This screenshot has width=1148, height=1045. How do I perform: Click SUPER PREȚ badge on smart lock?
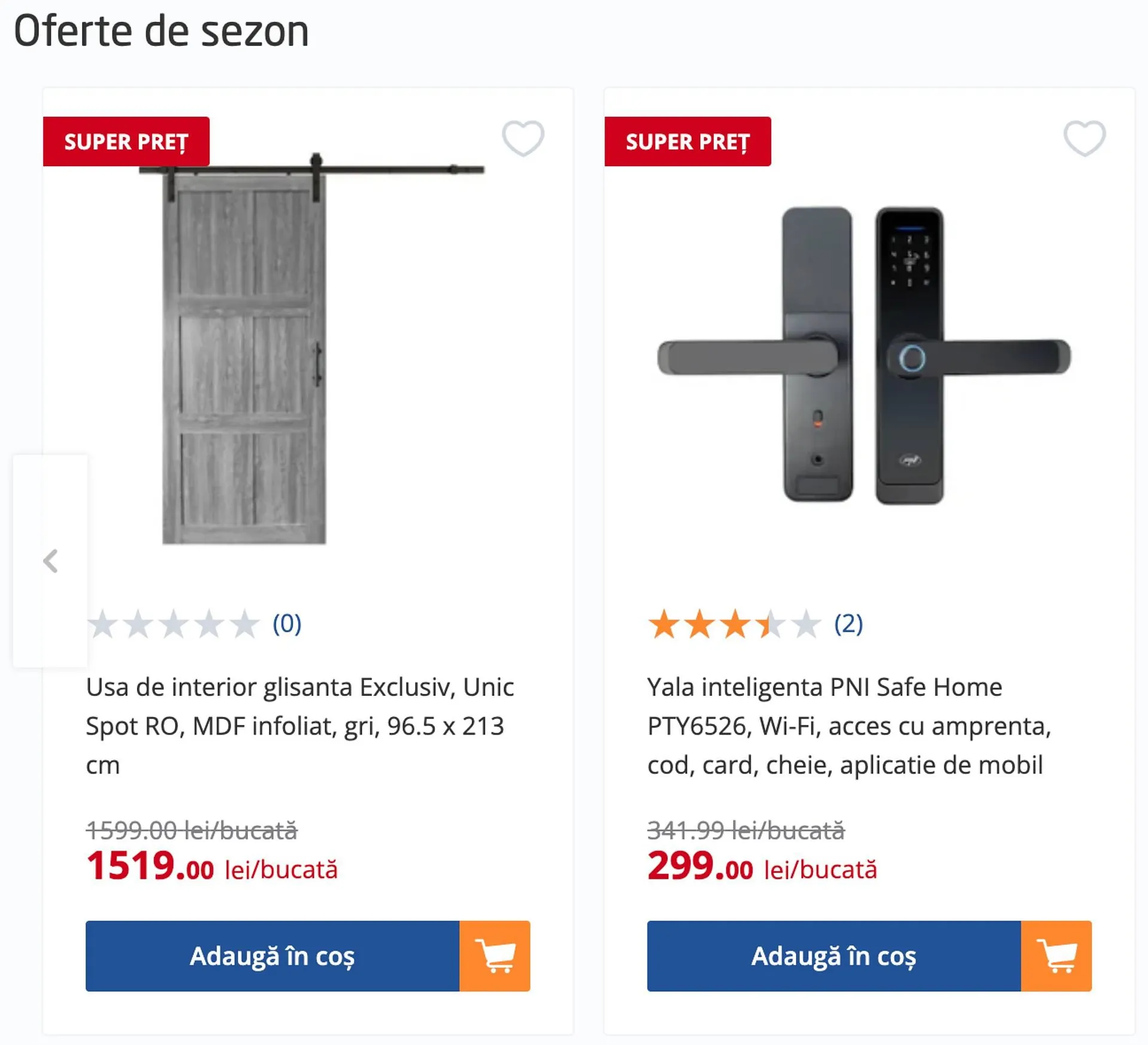[688, 142]
